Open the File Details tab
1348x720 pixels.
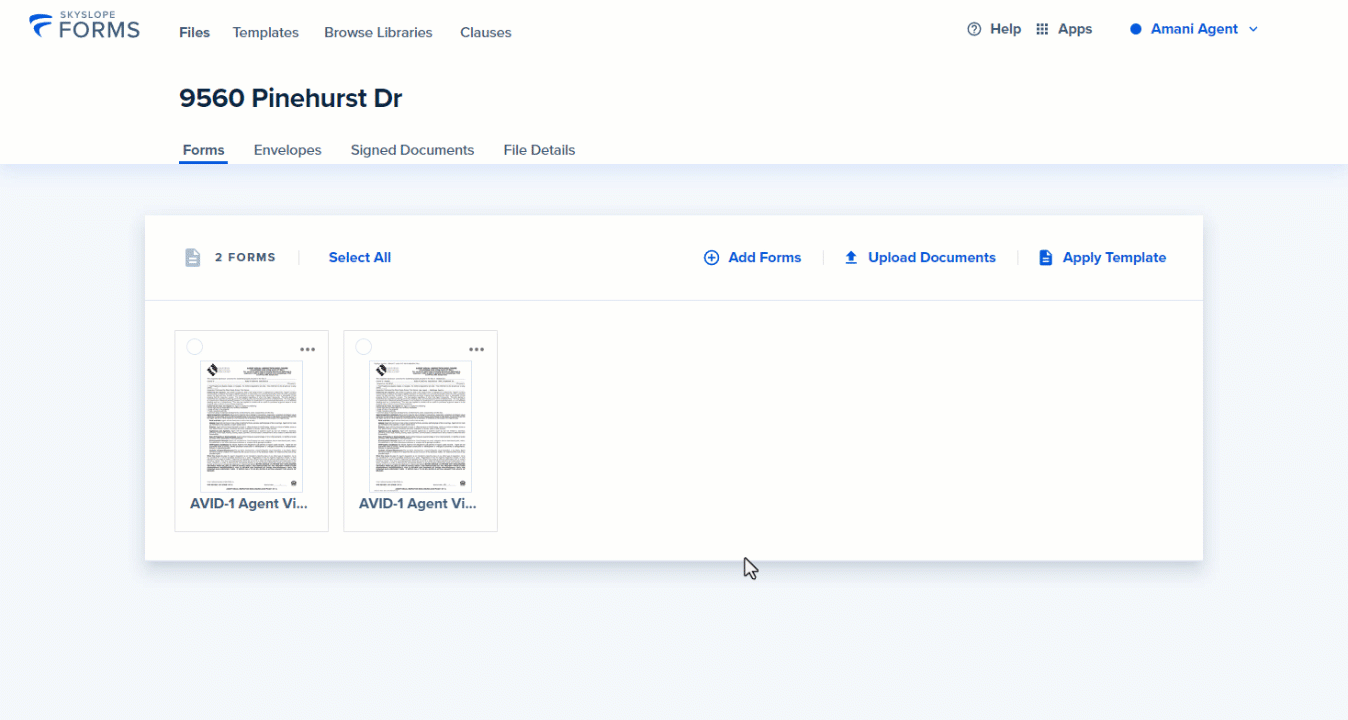click(539, 150)
